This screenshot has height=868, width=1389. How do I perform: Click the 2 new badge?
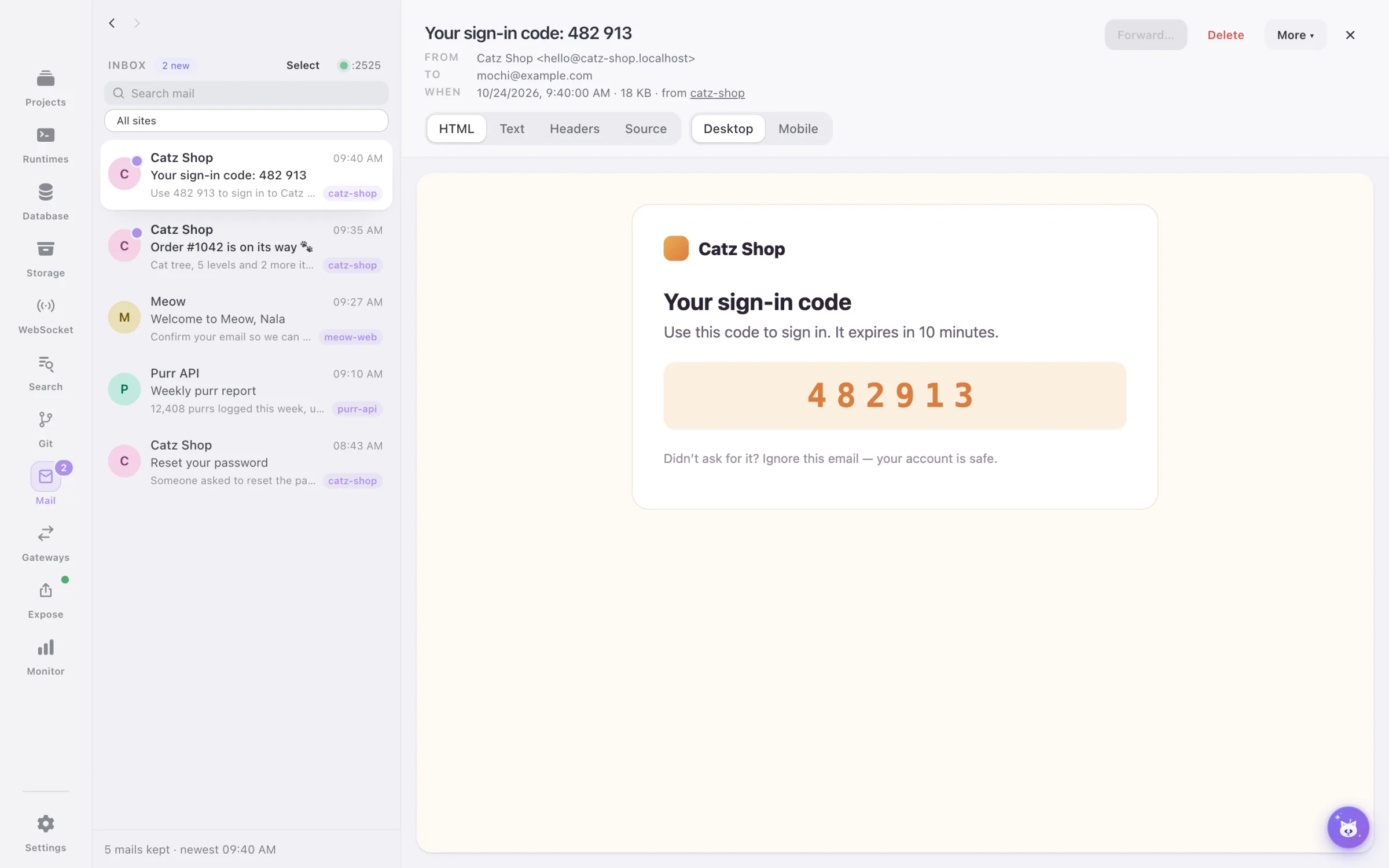point(175,65)
